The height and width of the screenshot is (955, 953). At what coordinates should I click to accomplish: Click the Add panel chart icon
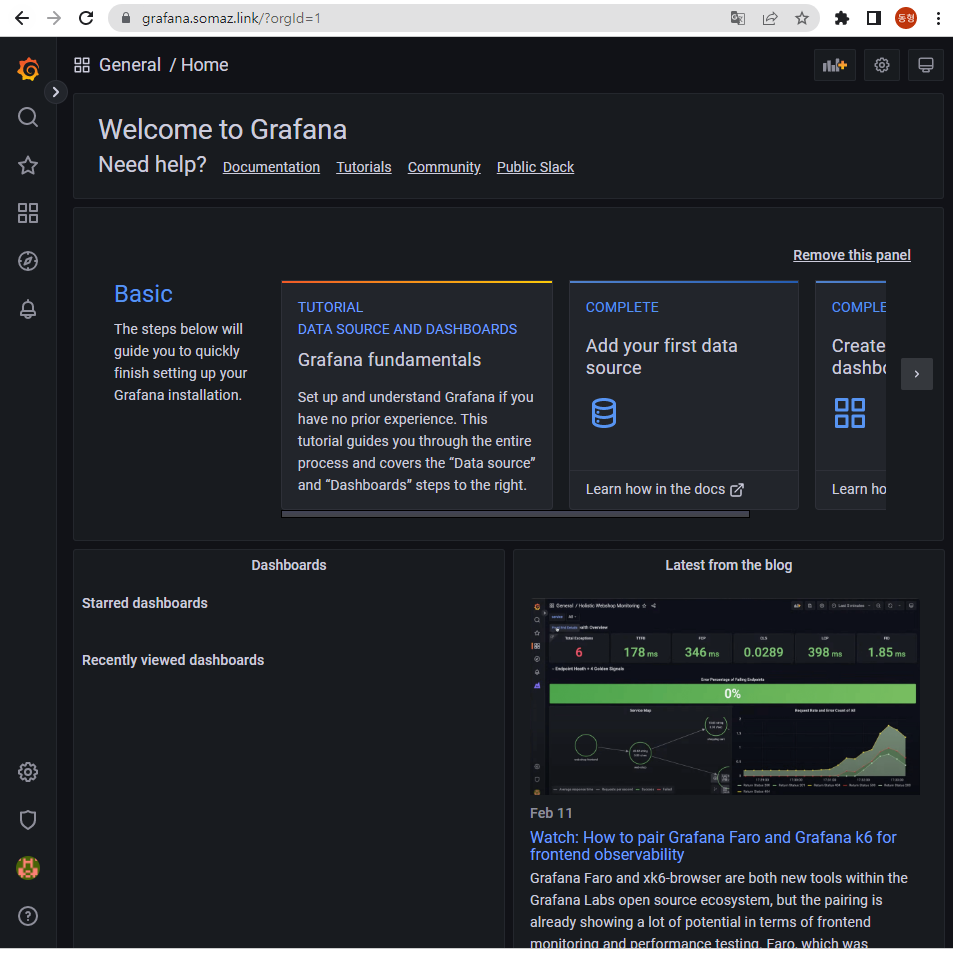pyautogui.click(x=835, y=65)
